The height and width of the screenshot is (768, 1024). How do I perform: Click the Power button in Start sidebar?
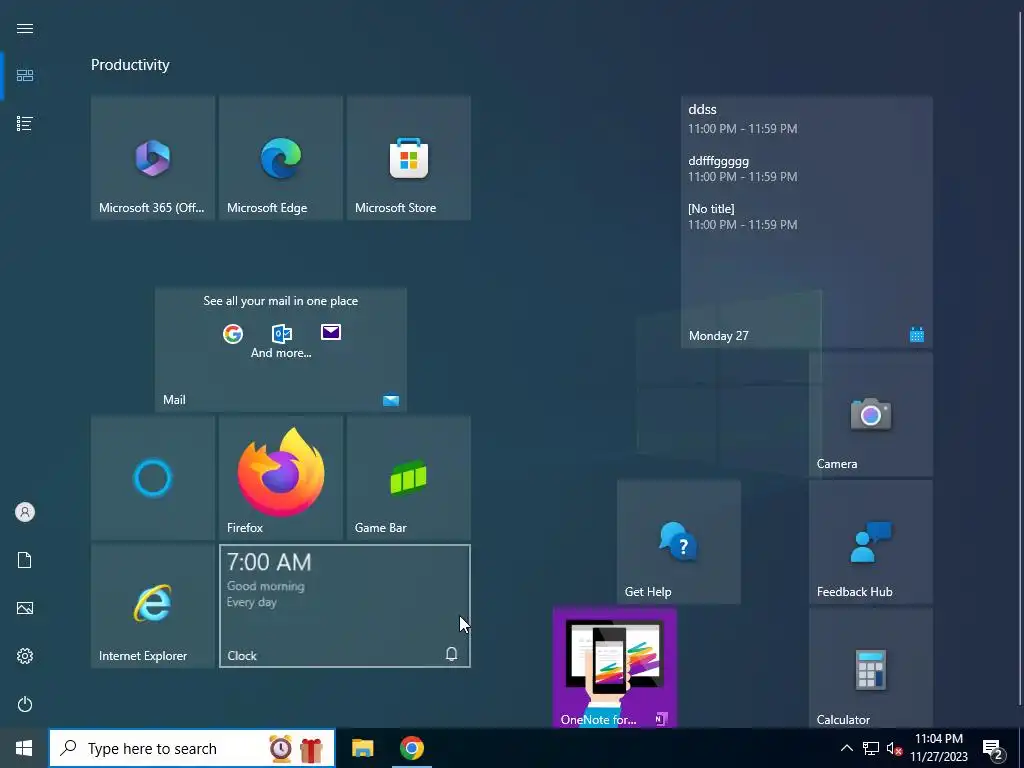25,704
